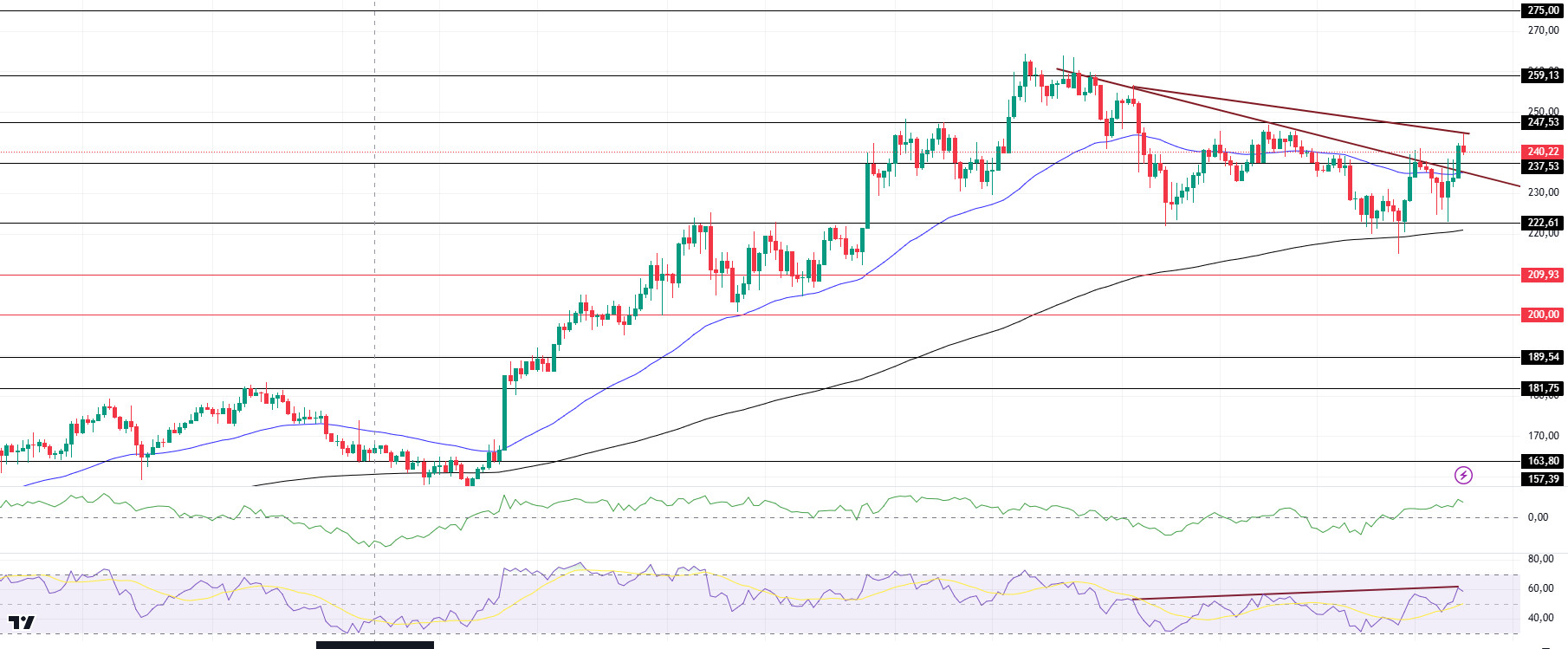
Task: Select the 259,13 price level label
Action: pos(1543,75)
